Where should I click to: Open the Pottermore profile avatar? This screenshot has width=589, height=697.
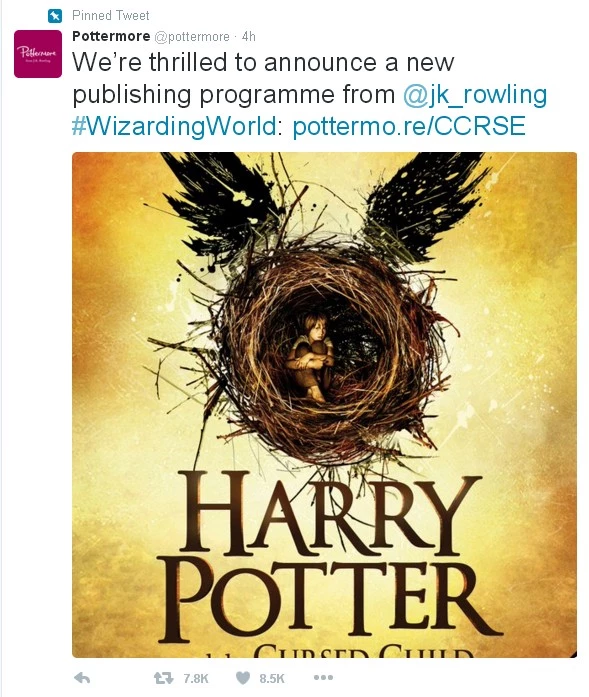[x=38, y=54]
